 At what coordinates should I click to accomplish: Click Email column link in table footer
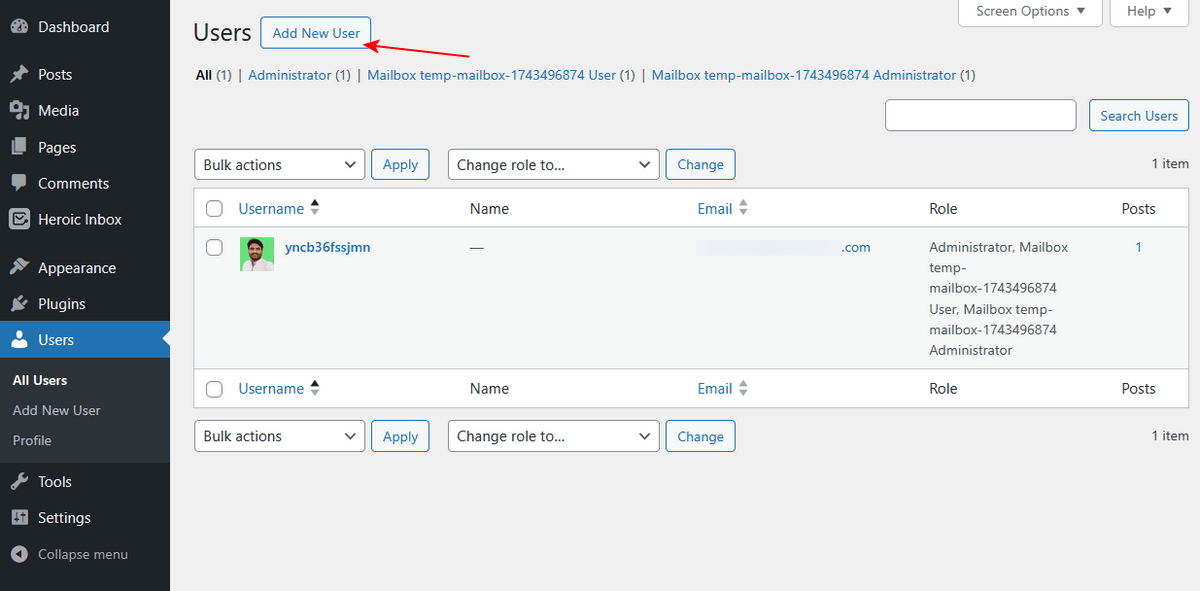[x=715, y=389]
